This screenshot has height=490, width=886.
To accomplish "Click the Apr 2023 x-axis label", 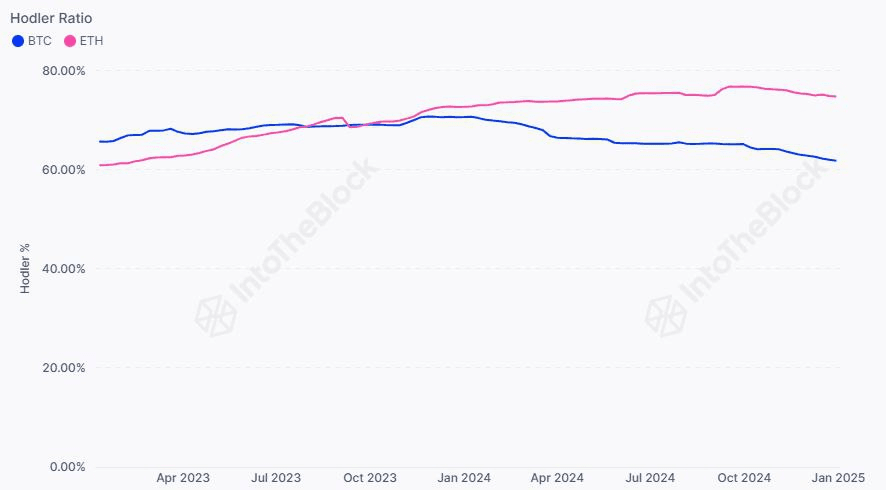I will click(183, 478).
